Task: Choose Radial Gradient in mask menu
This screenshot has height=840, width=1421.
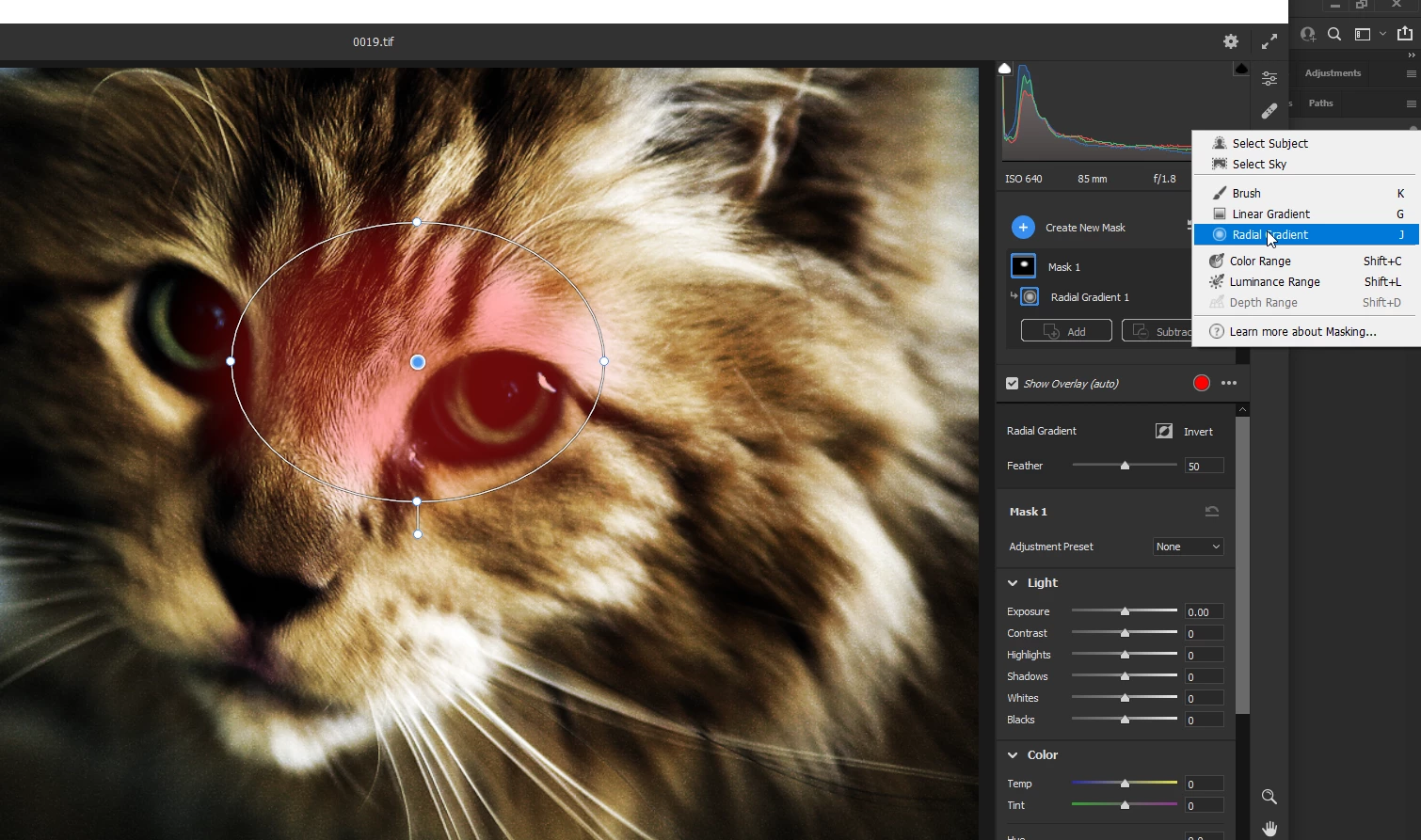Action: [x=1307, y=234]
